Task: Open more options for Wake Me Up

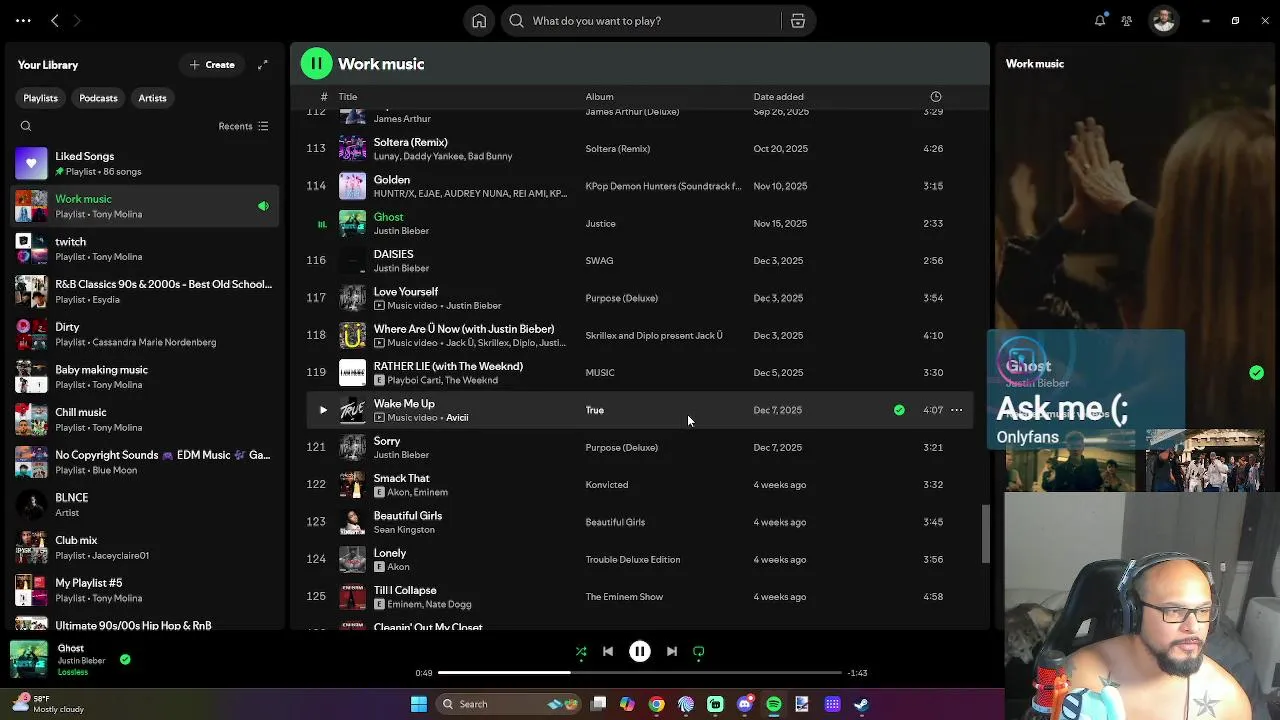Action: click(957, 410)
